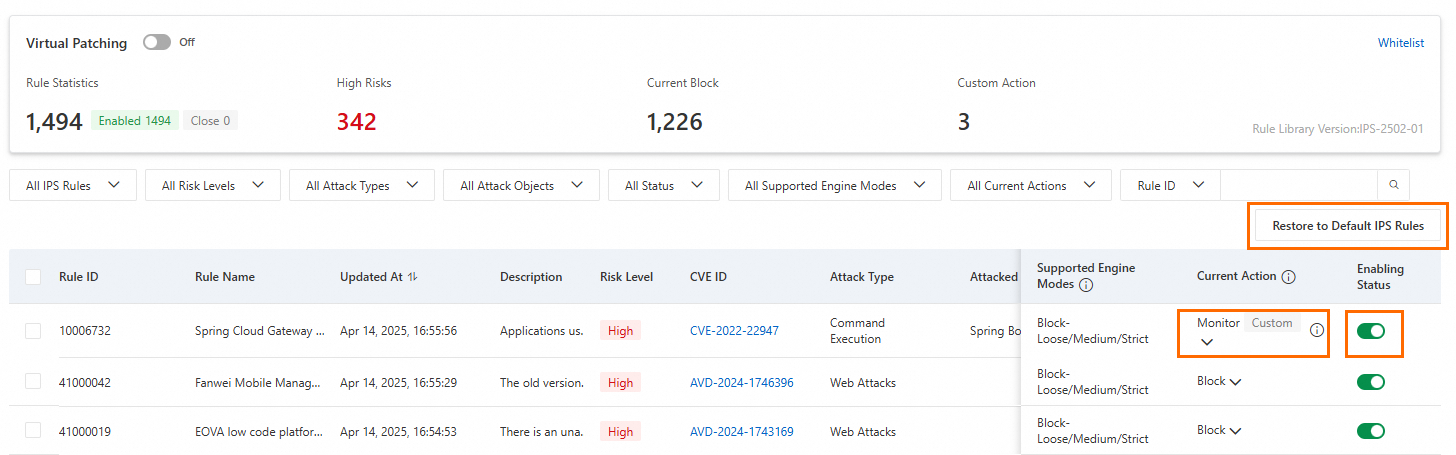
Task: Click High Risks count 342
Action: point(357,122)
